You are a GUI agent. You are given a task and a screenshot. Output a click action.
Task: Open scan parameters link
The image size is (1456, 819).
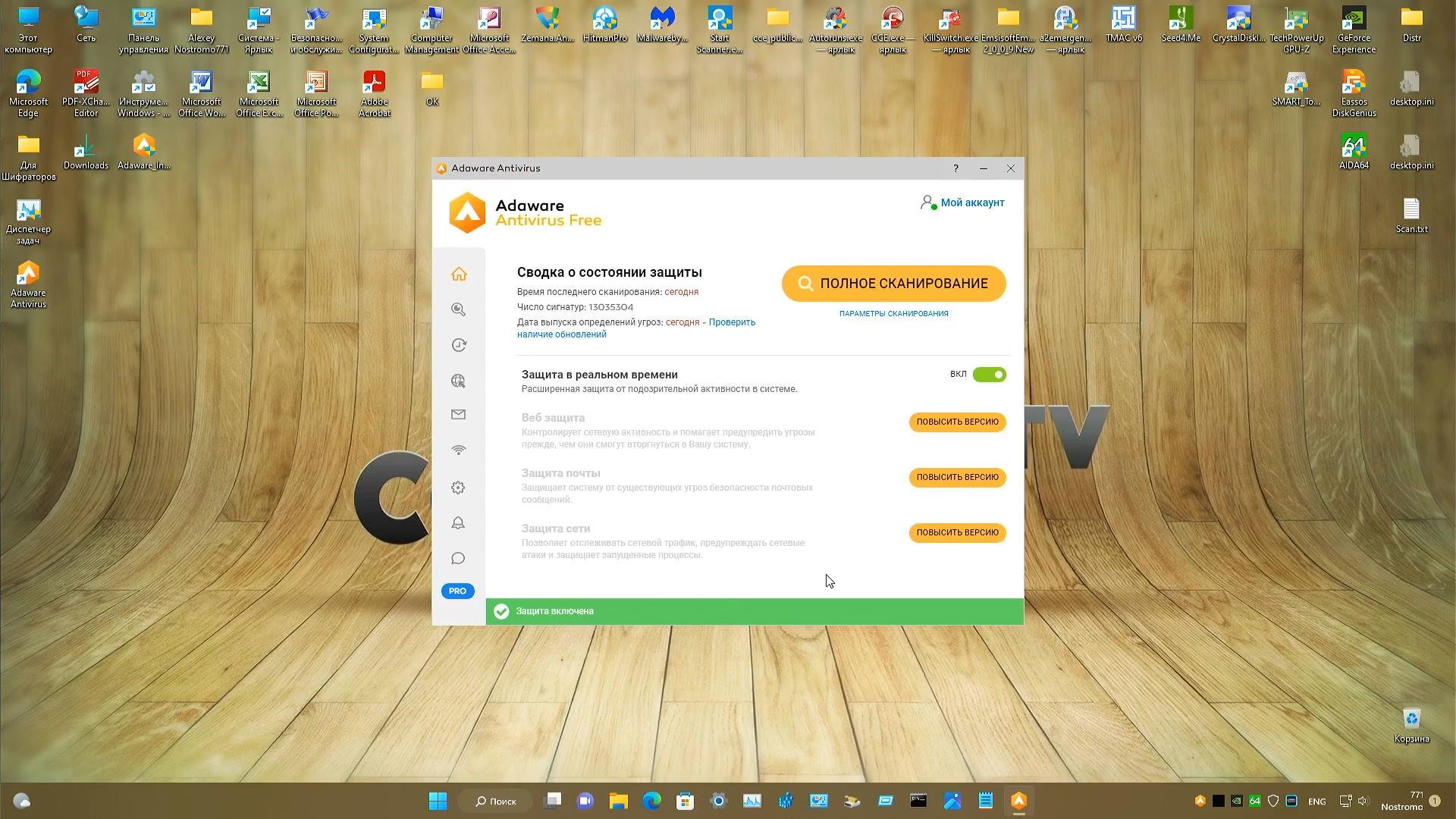tap(893, 312)
